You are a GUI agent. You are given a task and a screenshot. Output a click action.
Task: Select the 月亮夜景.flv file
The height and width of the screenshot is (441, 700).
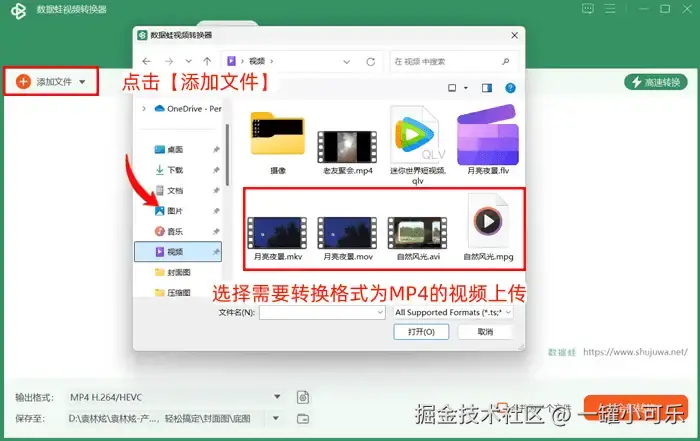coord(488,139)
